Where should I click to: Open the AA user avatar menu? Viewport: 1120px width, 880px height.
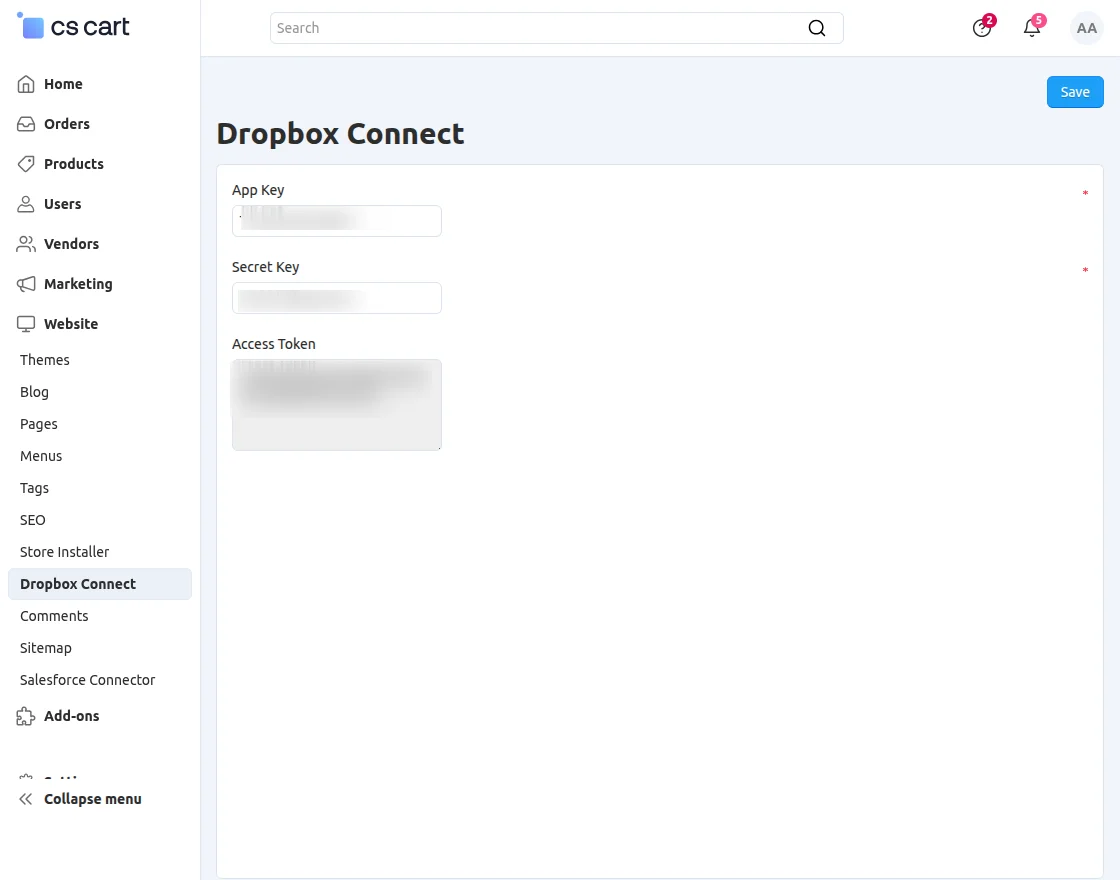(1086, 28)
